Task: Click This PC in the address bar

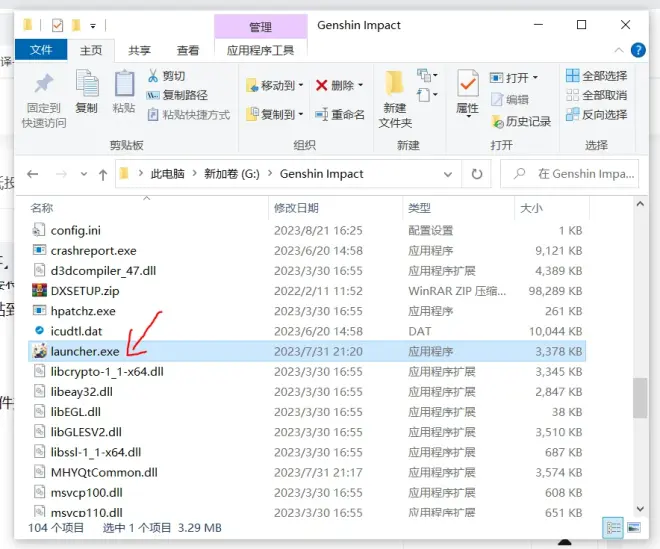Action: click(x=167, y=174)
